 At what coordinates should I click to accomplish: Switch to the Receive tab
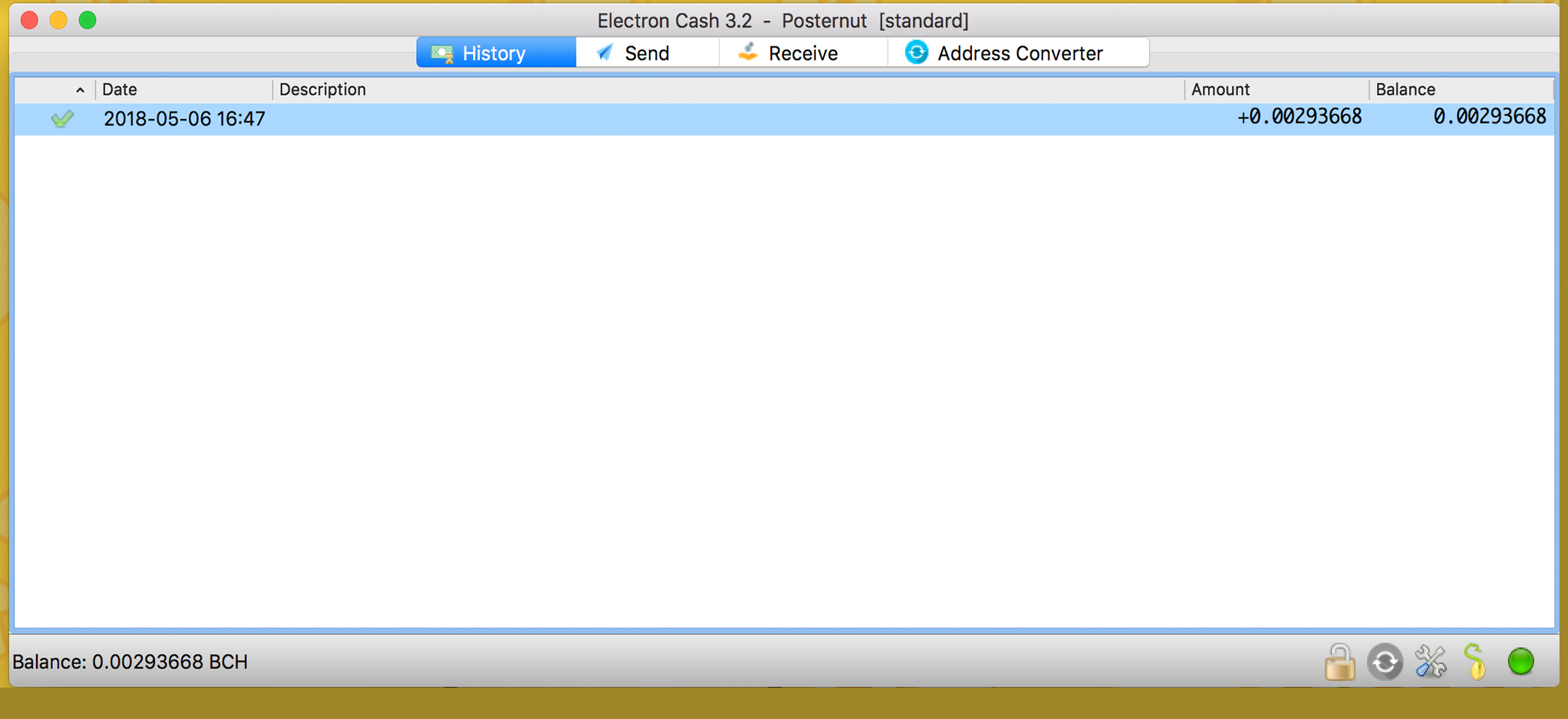[x=803, y=53]
